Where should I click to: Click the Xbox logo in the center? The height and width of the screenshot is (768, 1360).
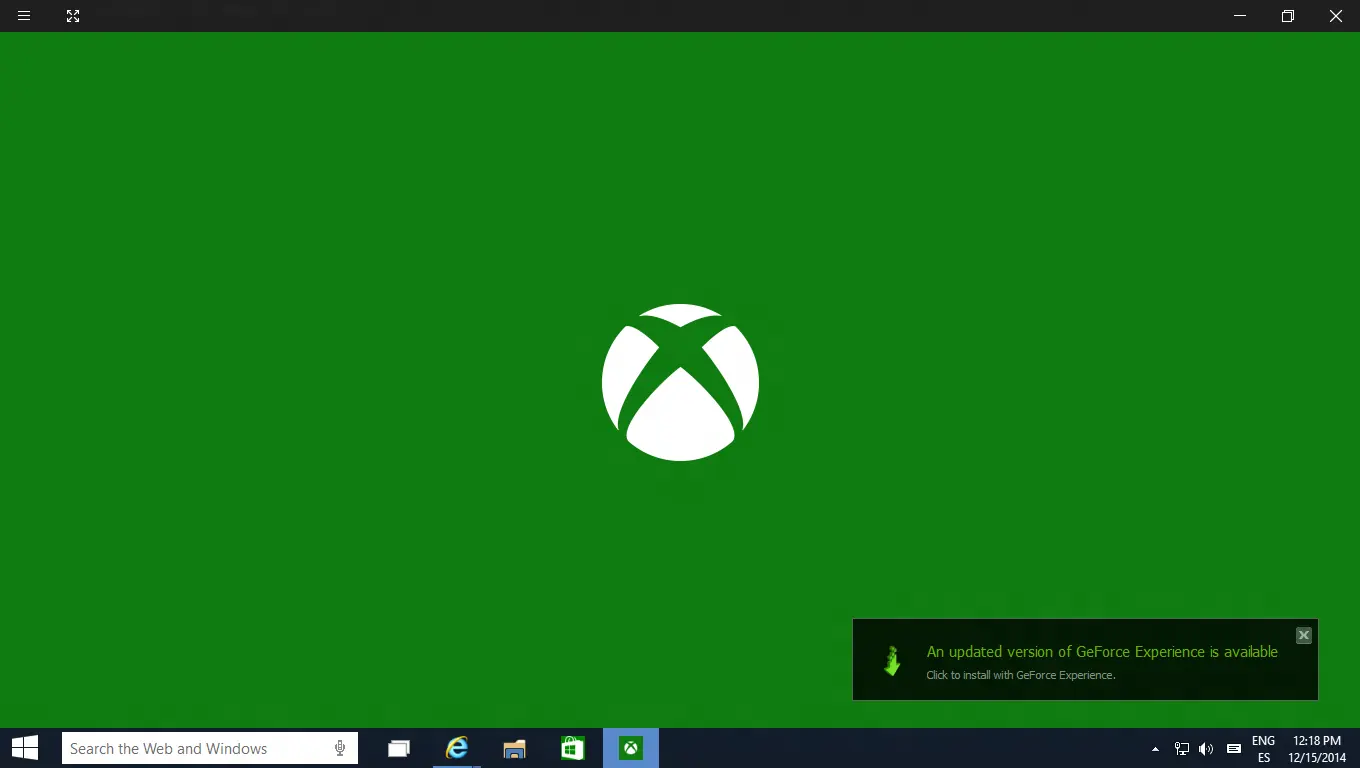click(x=680, y=383)
